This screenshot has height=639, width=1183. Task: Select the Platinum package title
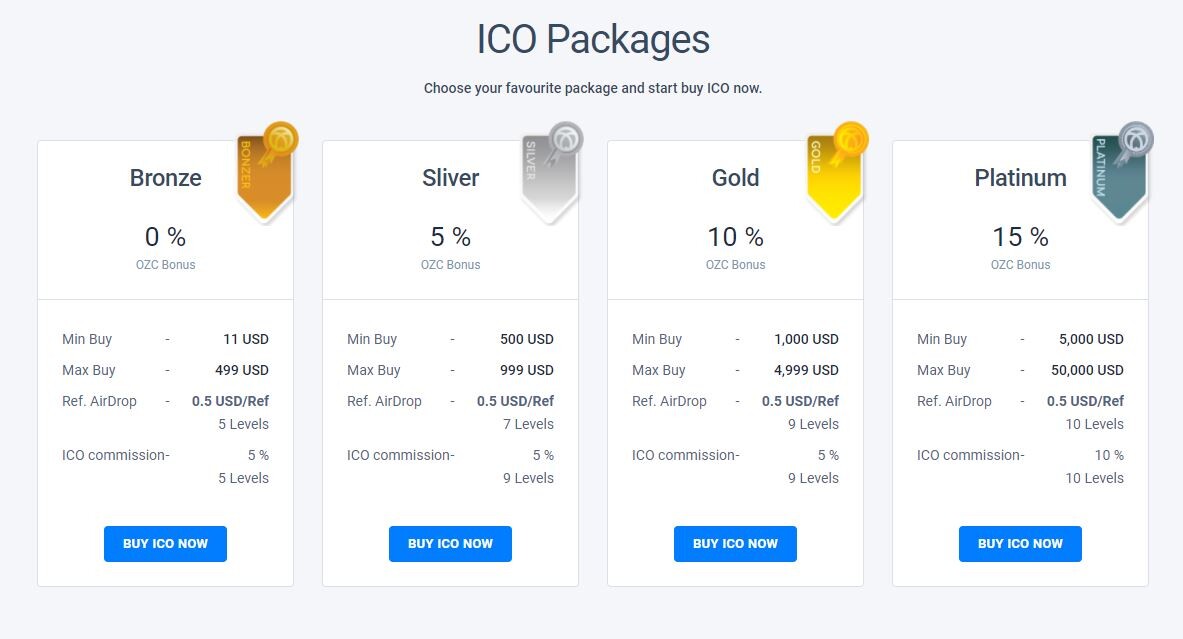[1020, 178]
